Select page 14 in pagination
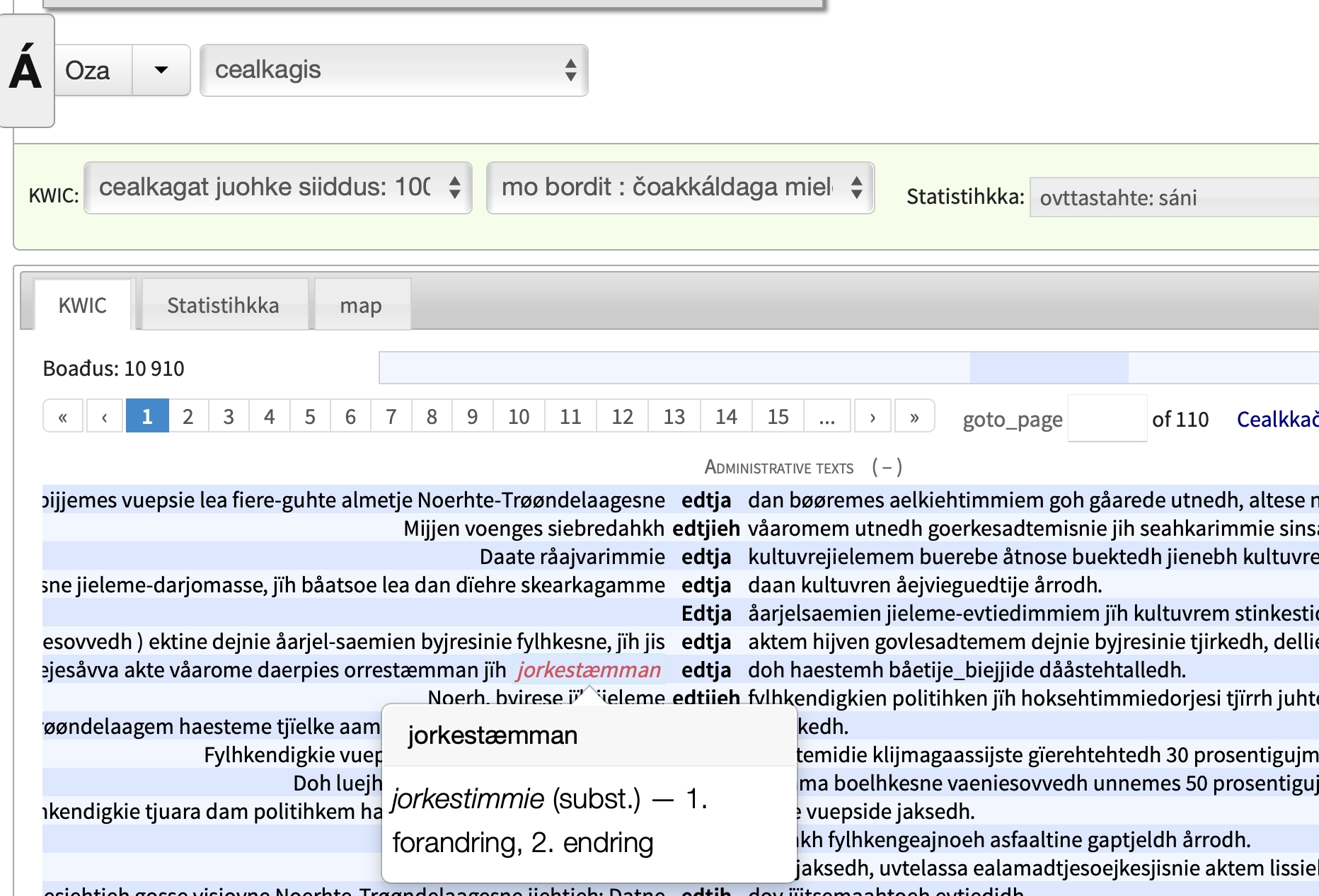This screenshot has height=896, width=1319. pos(726,416)
